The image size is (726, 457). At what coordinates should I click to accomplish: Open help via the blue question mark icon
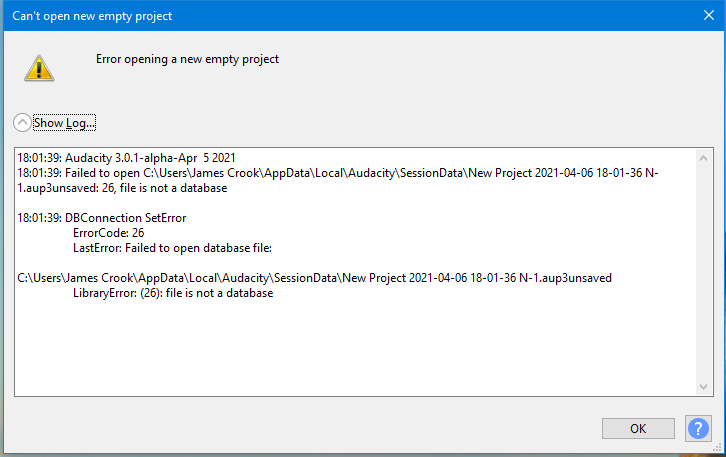698,428
